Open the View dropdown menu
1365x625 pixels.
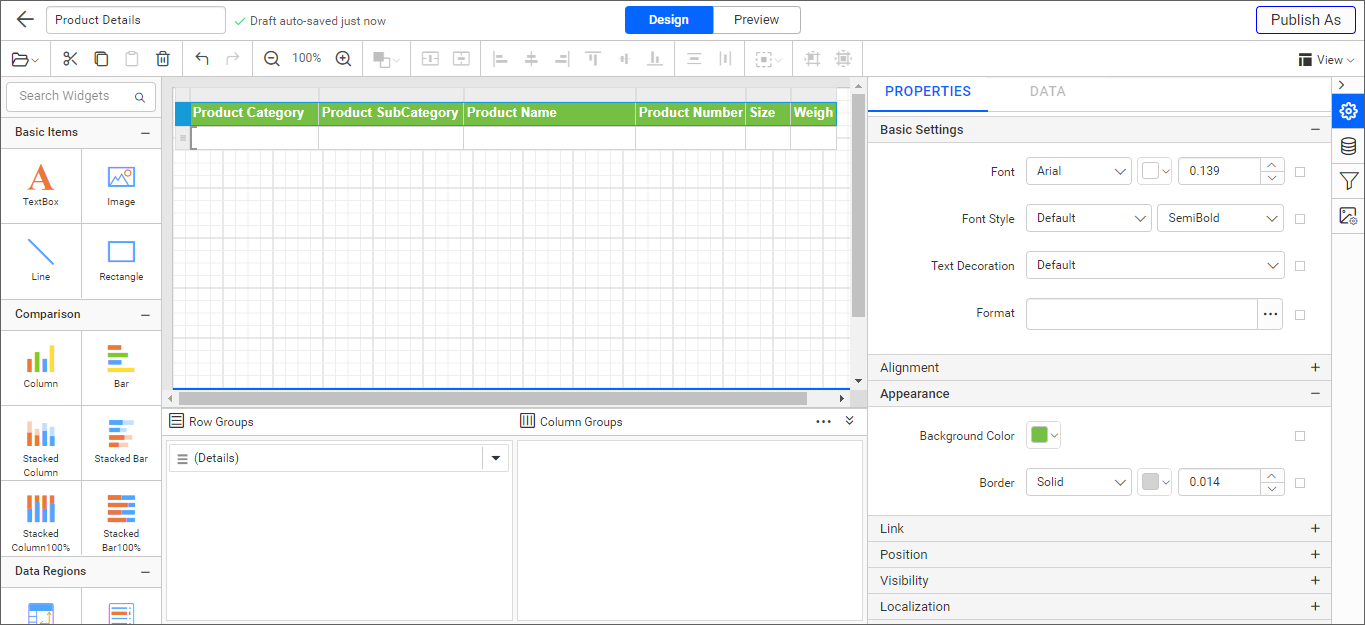coord(1326,60)
